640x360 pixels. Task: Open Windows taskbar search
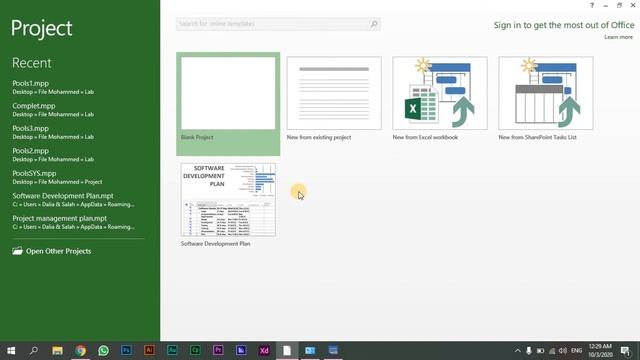tap(34, 350)
